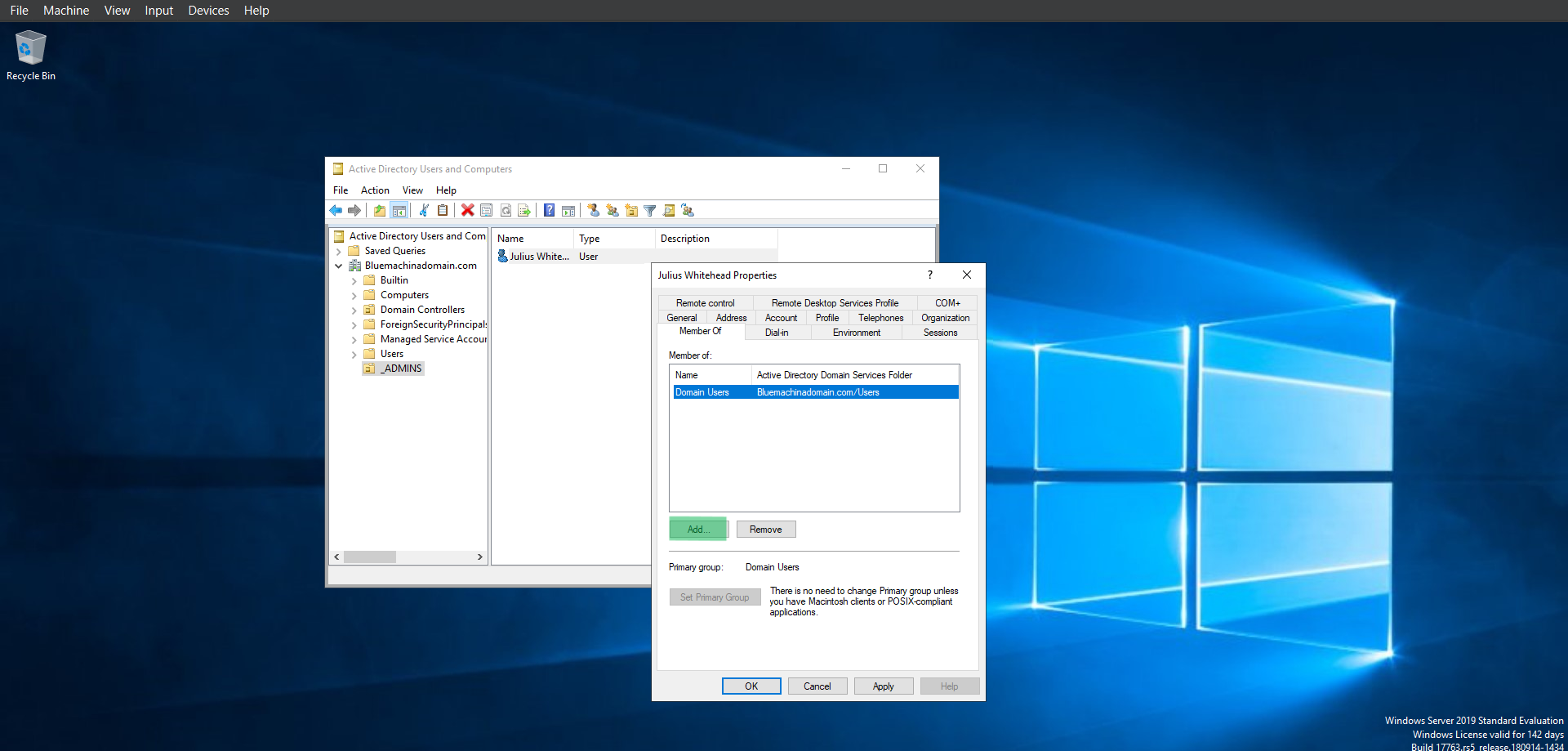The height and width of the screenshot is (751, 1568).
Task: Switch to the Address tab
Action: (731, 318)
